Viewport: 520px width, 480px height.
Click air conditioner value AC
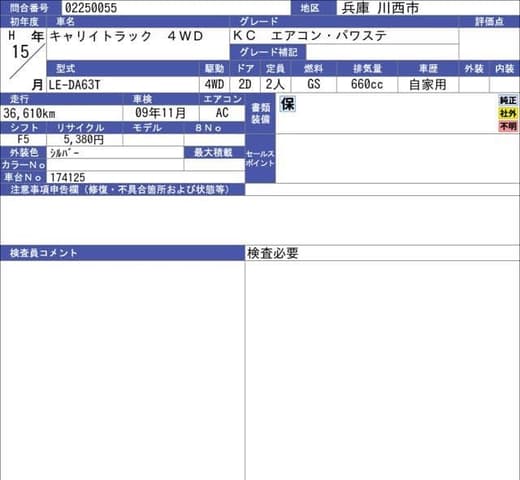click(222, 113)
